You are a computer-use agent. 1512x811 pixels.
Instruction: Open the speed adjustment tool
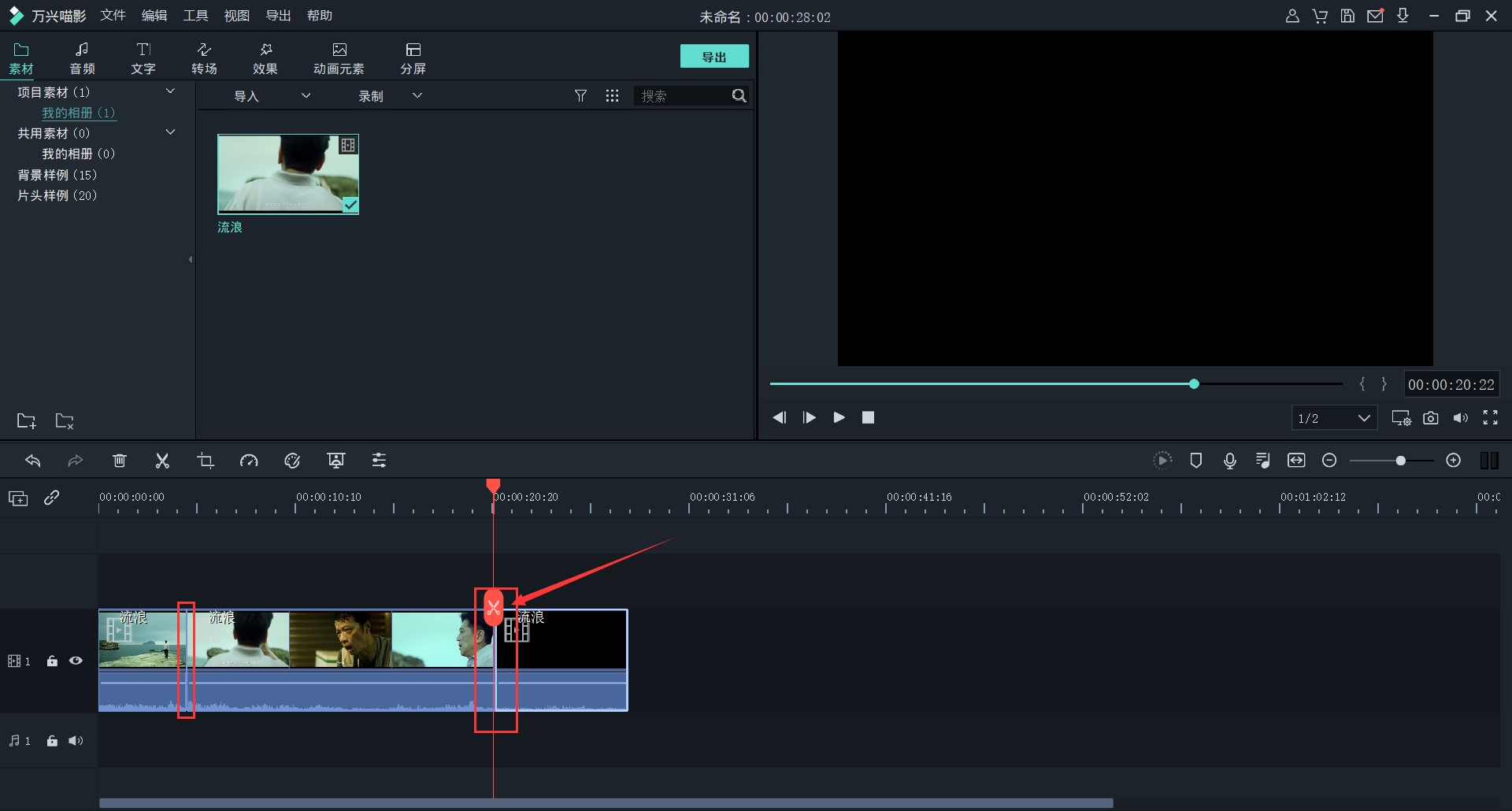249,461
